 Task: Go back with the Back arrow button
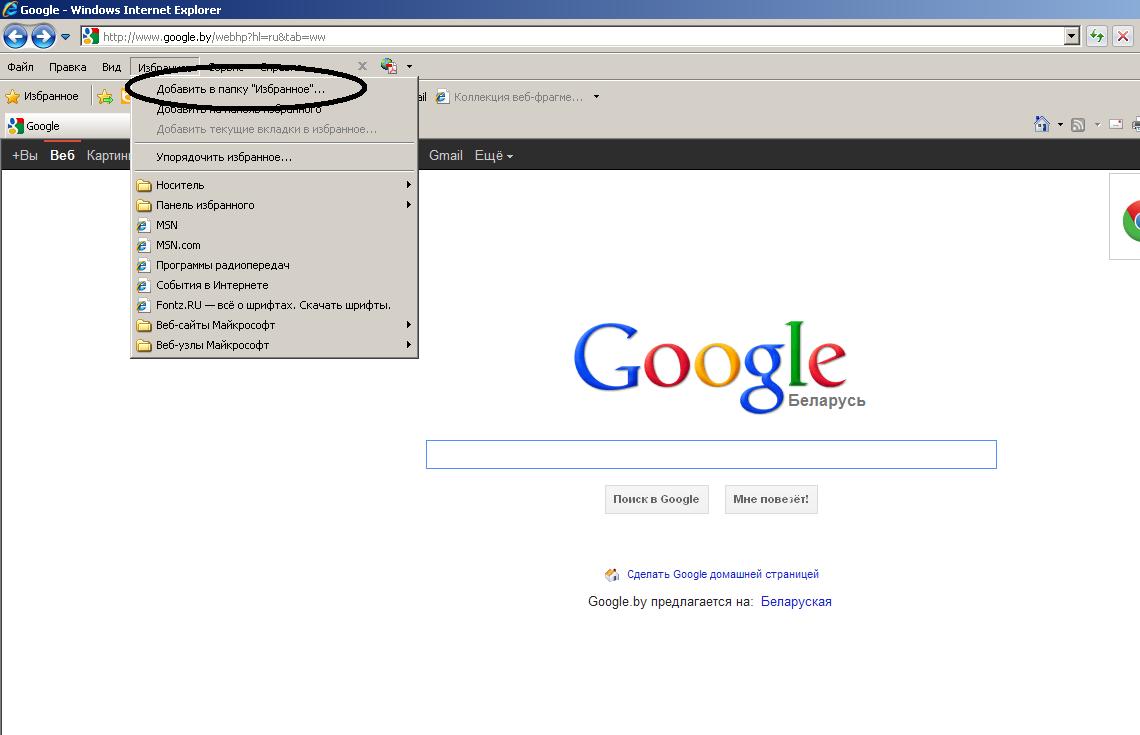15,36
